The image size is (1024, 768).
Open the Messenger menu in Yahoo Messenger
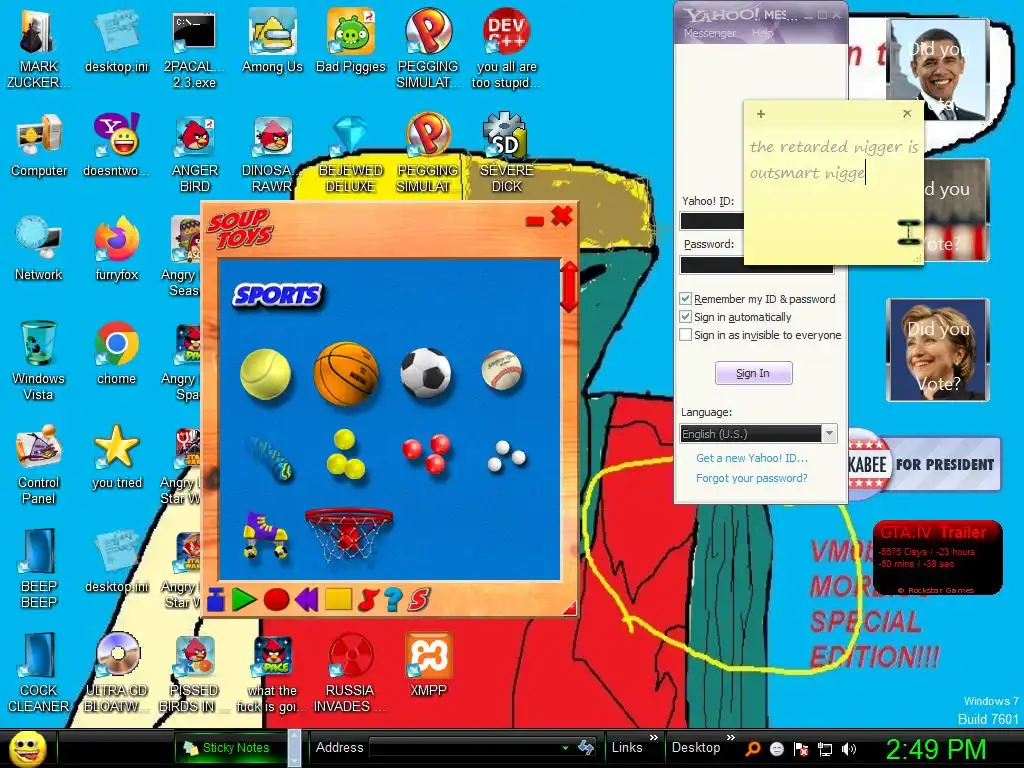click(709, 33)
